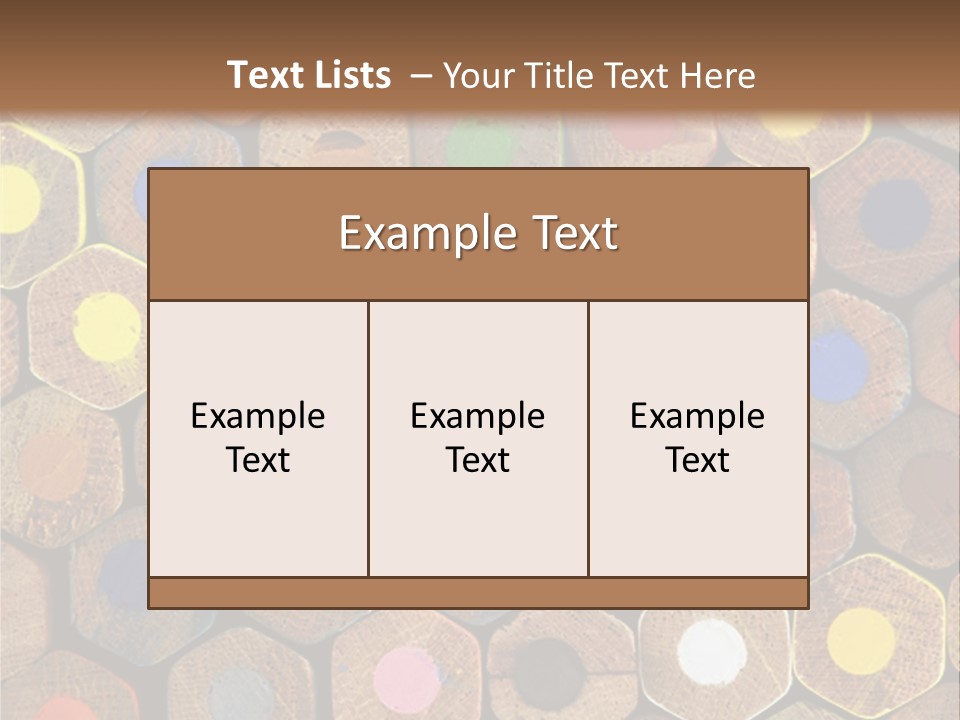Click the middle "Example Text" cell
This screenshot has width=960, height=720.
(x=478, y=438)
